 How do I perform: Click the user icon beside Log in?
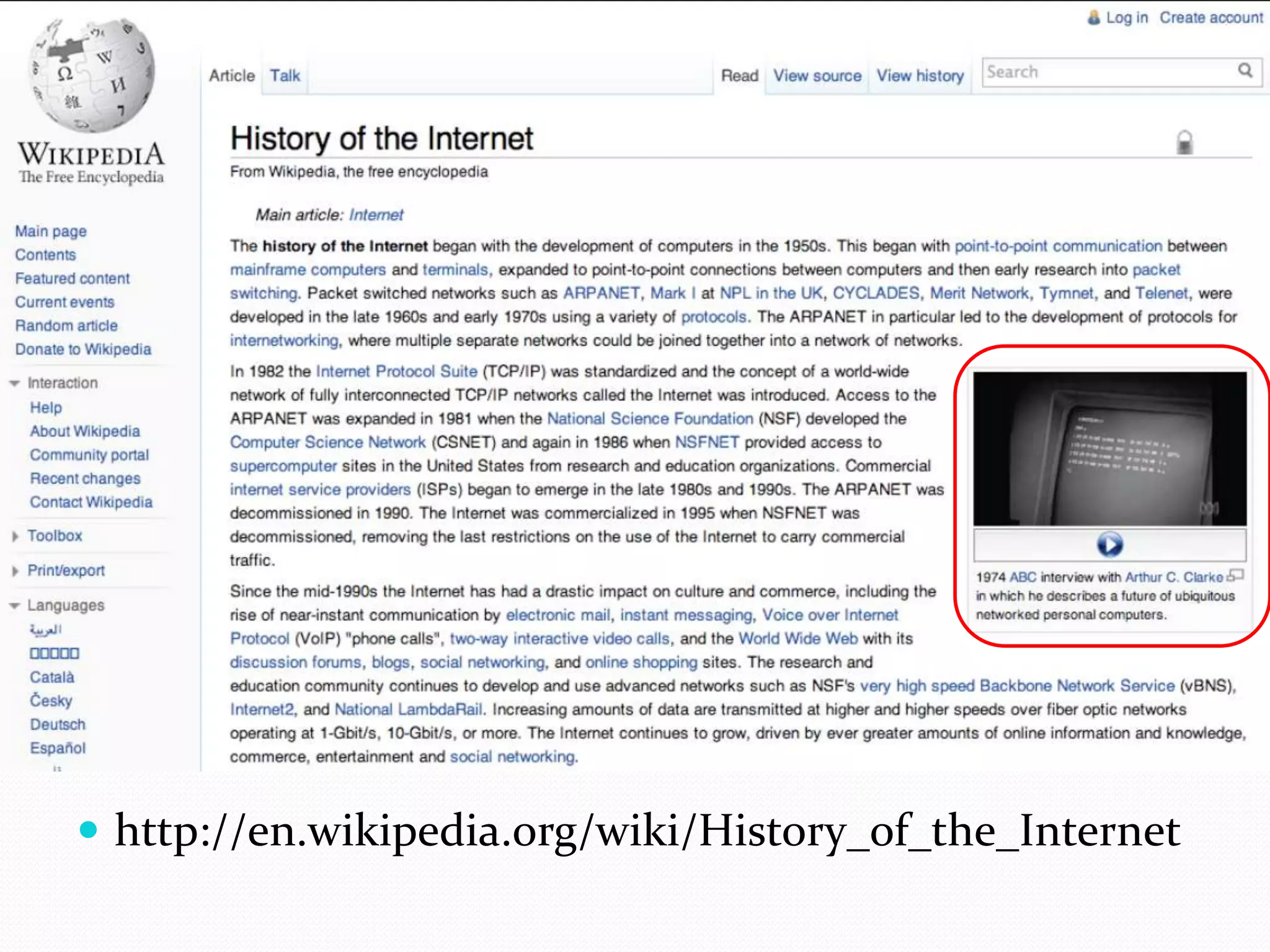[1094, 17]
